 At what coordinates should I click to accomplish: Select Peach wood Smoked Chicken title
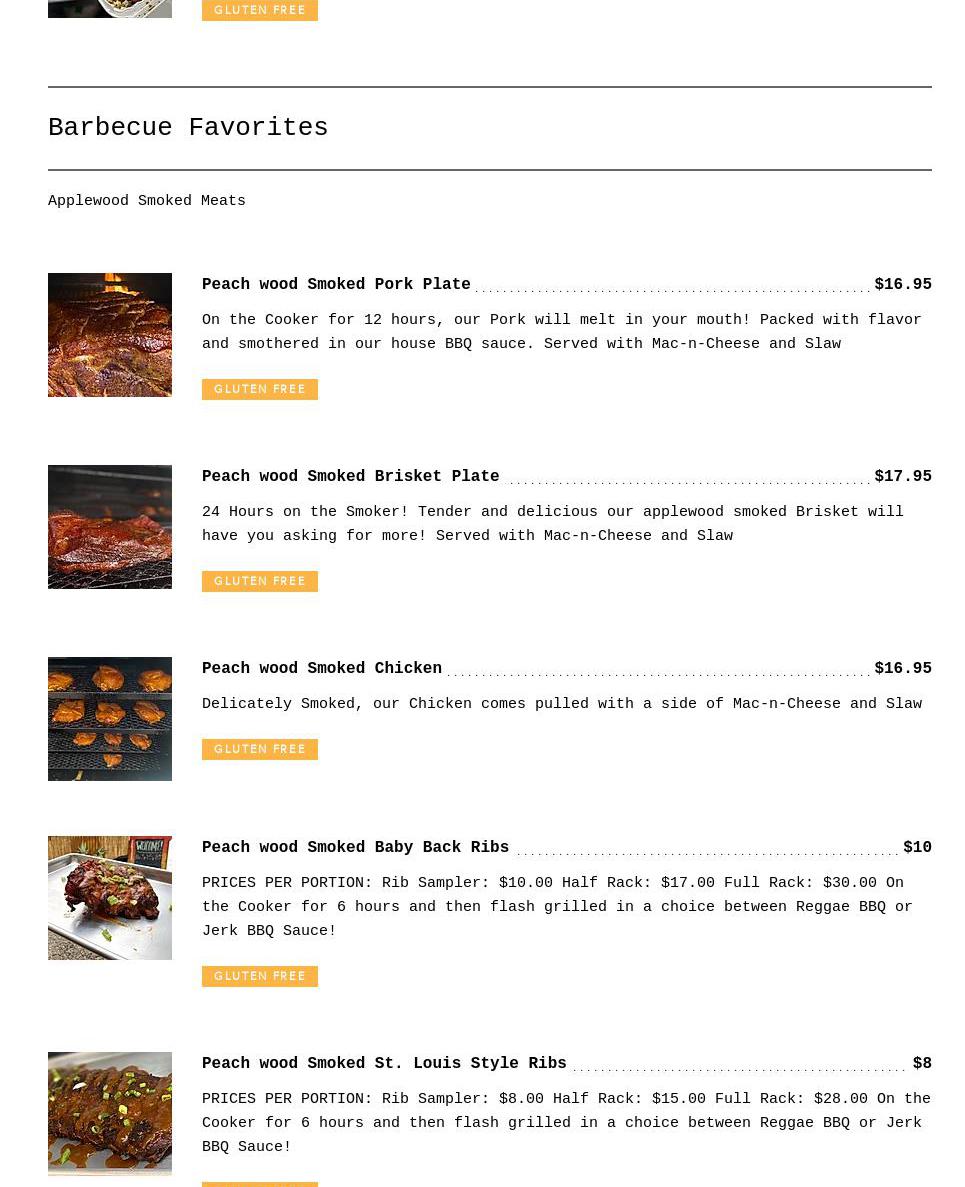[322, 668]
